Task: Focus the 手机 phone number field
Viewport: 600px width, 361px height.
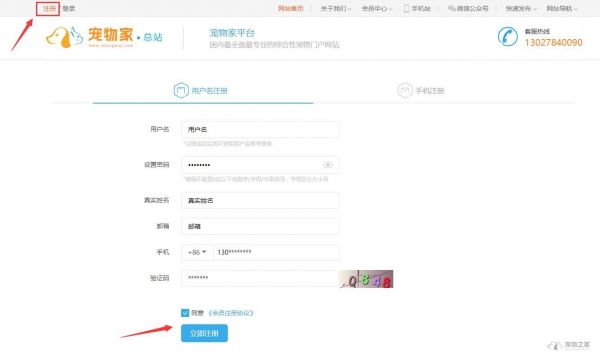Action: (x=276, y=252)
